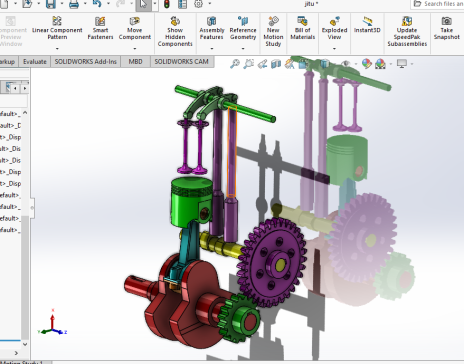Screen dimensions: 464x364
Task: Rebuild the model with the traffic light icon
Action: point(167,4)
